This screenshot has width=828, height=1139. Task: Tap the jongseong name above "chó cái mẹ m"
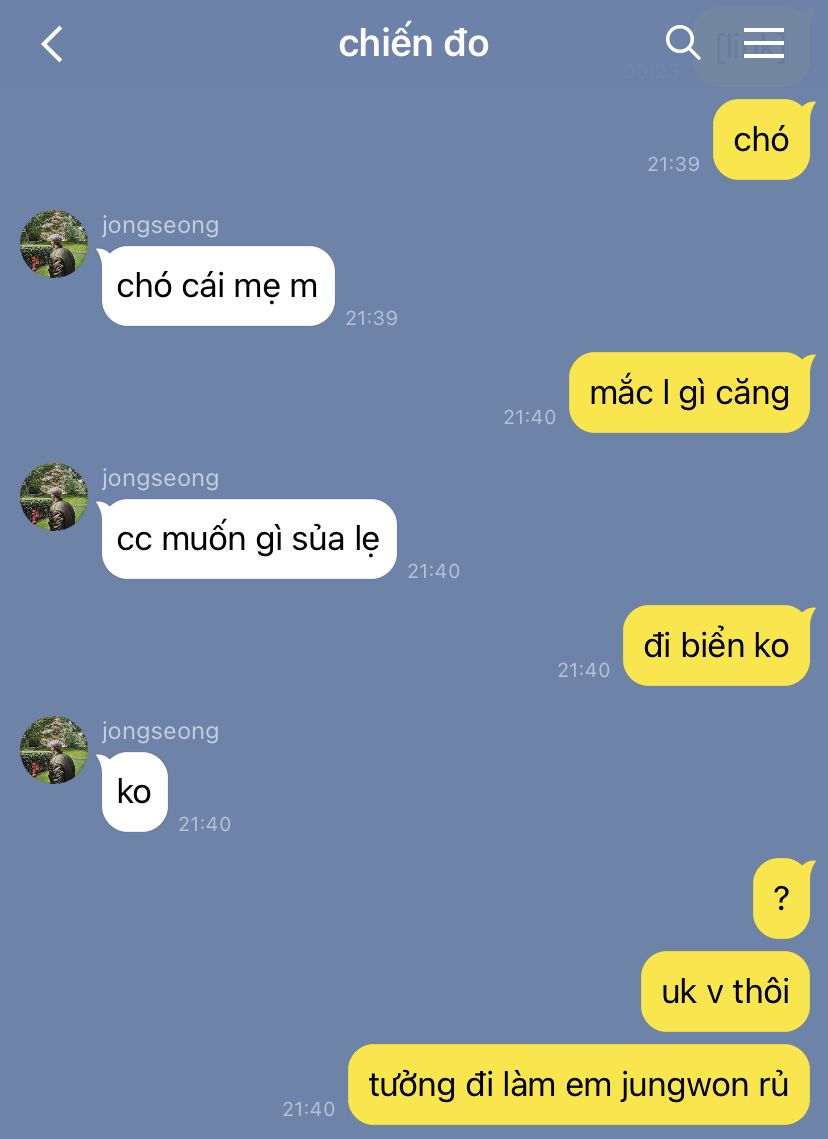(x=161, y=225)
